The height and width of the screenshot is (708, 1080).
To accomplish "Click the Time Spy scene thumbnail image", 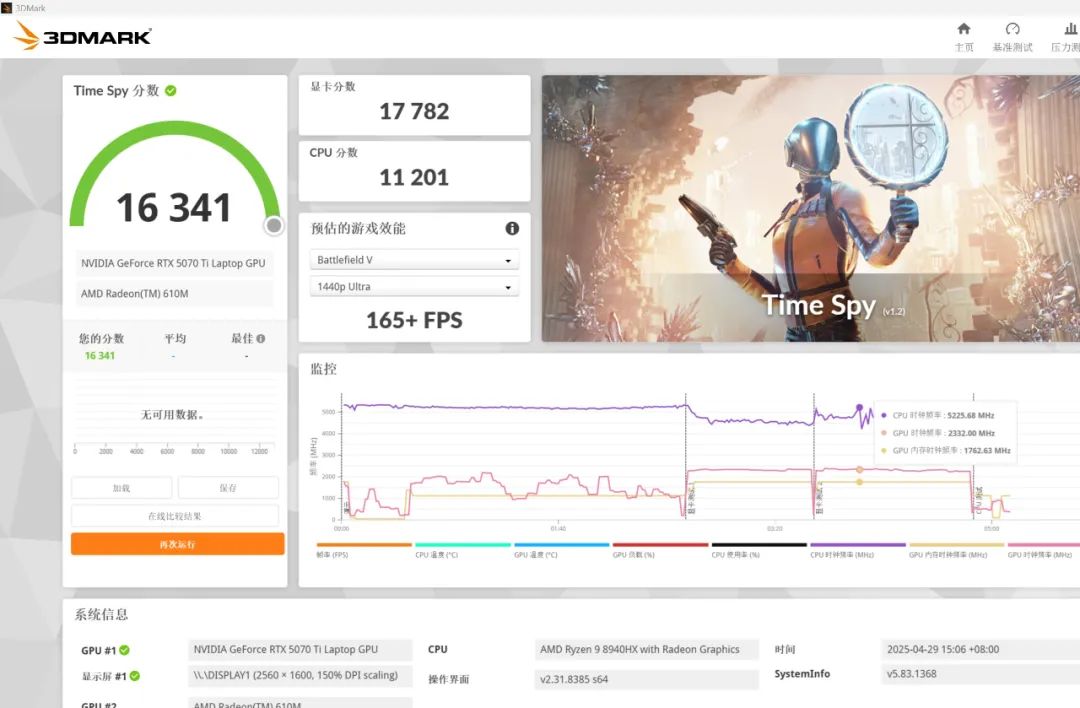I will [x=811, y=208].
